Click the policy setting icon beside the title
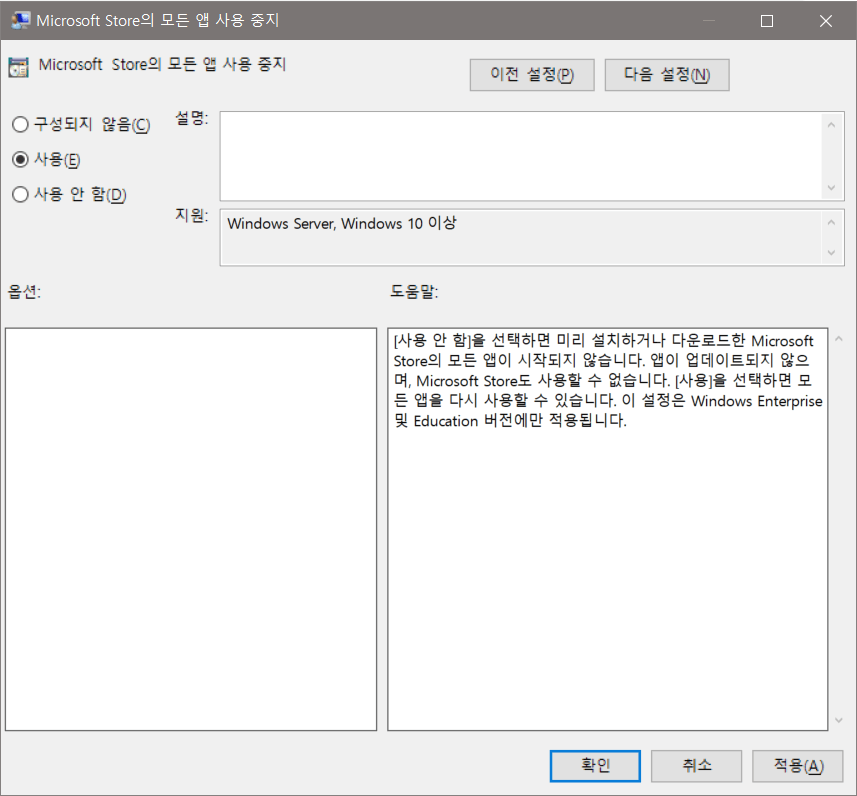 [19, 66]
